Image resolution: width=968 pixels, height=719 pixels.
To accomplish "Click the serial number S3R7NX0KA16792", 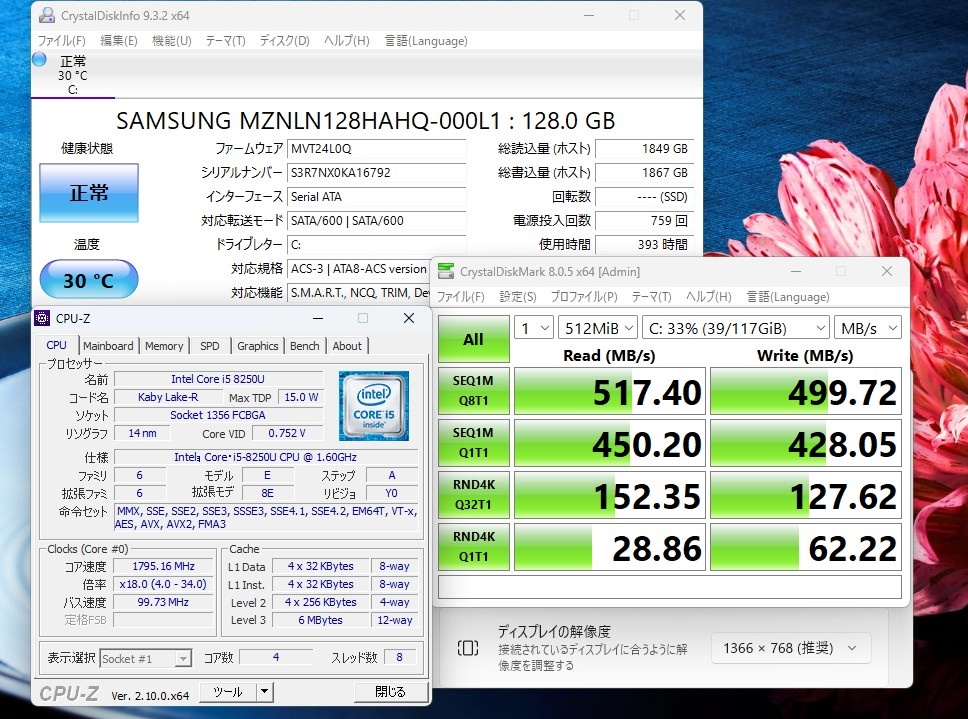I will [x=377, y=173].
